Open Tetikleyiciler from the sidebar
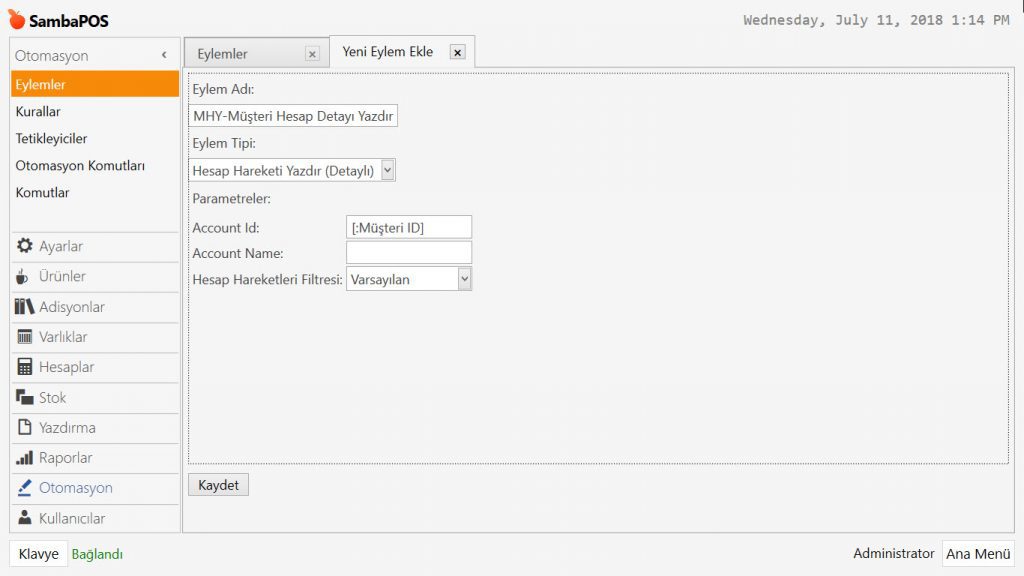This screenshot has height=576, width=1024. pos(51,139)
